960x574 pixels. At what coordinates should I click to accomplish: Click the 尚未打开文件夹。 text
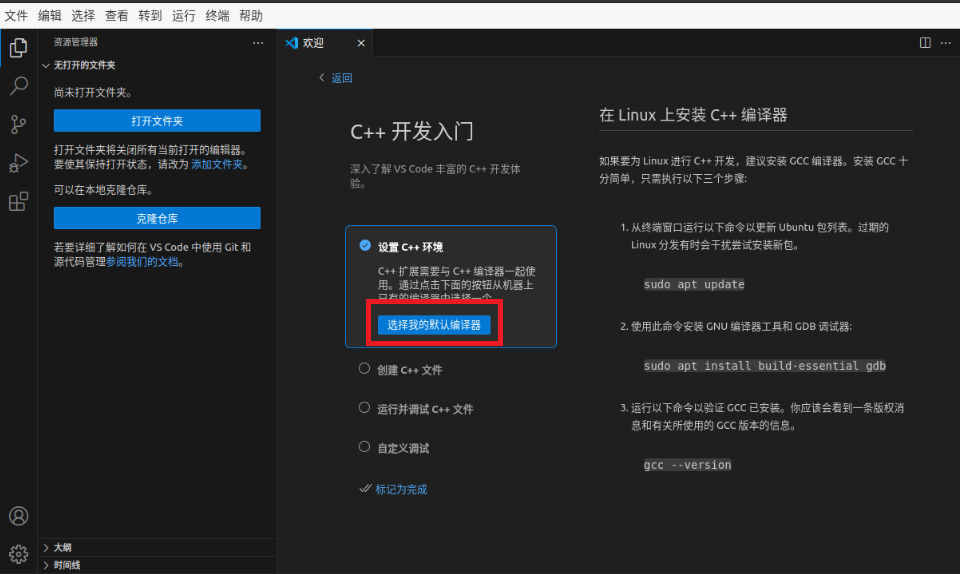[93, 92]
